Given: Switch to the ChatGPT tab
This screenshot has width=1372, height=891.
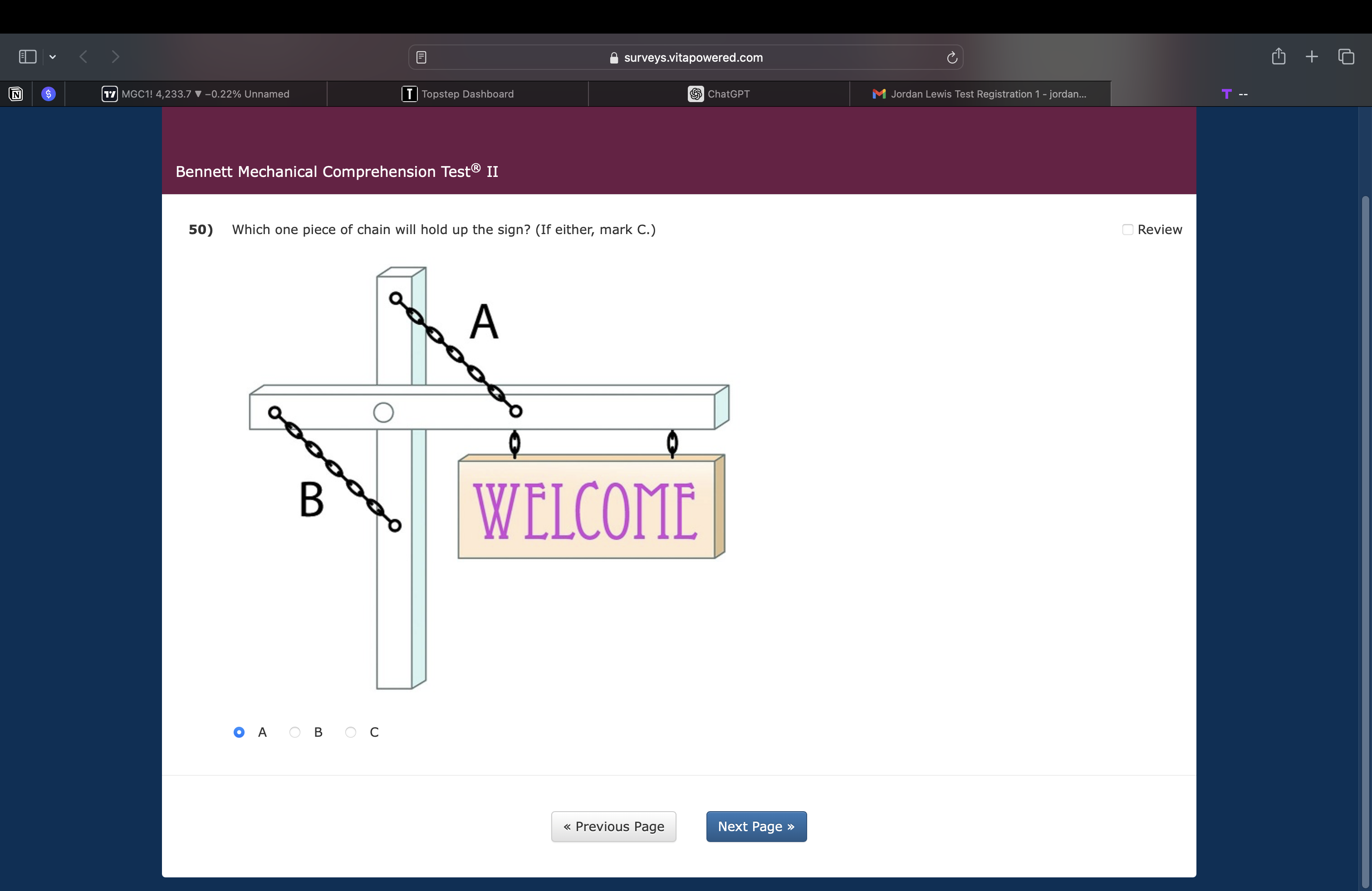Looking at the screenshot, I should point(719,94).
